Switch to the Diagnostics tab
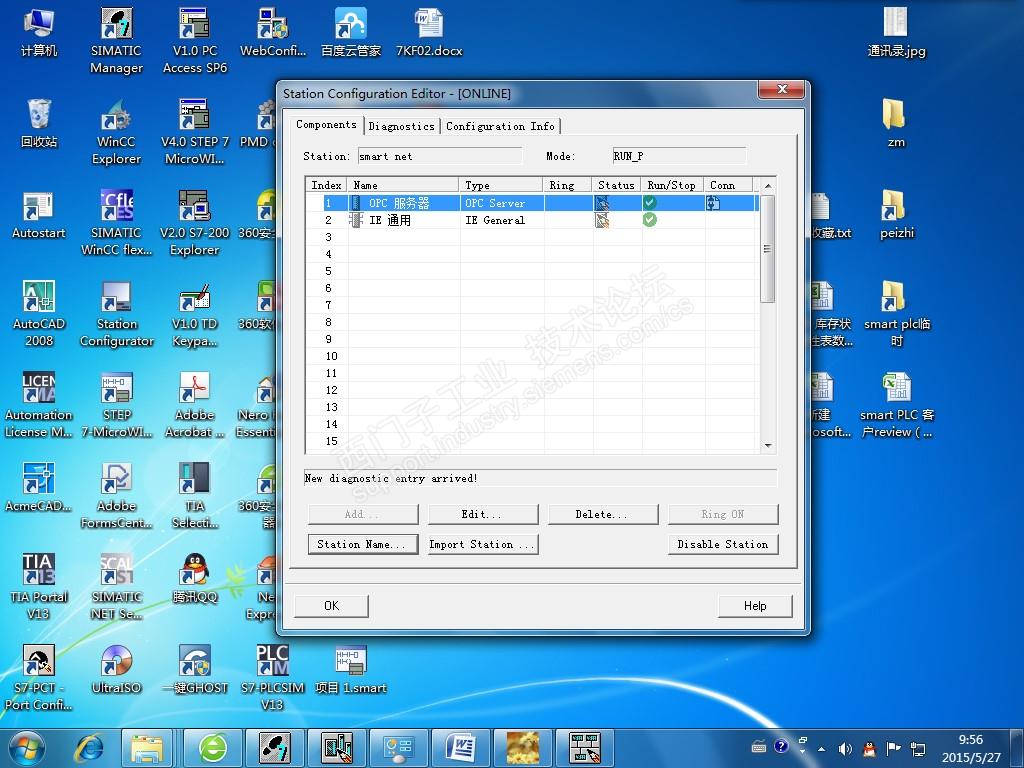 tap(401, 126)
